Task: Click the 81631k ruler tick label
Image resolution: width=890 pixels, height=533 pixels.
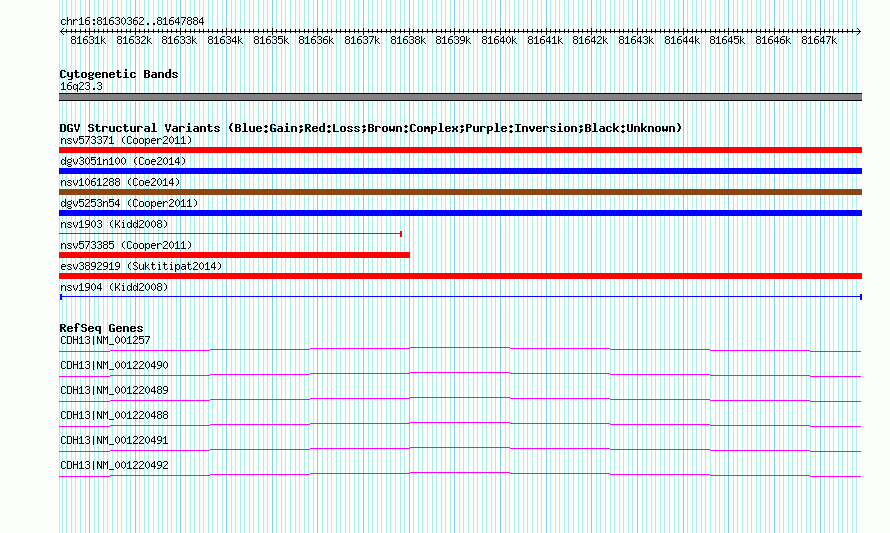Action: click(x=88, y=40)
